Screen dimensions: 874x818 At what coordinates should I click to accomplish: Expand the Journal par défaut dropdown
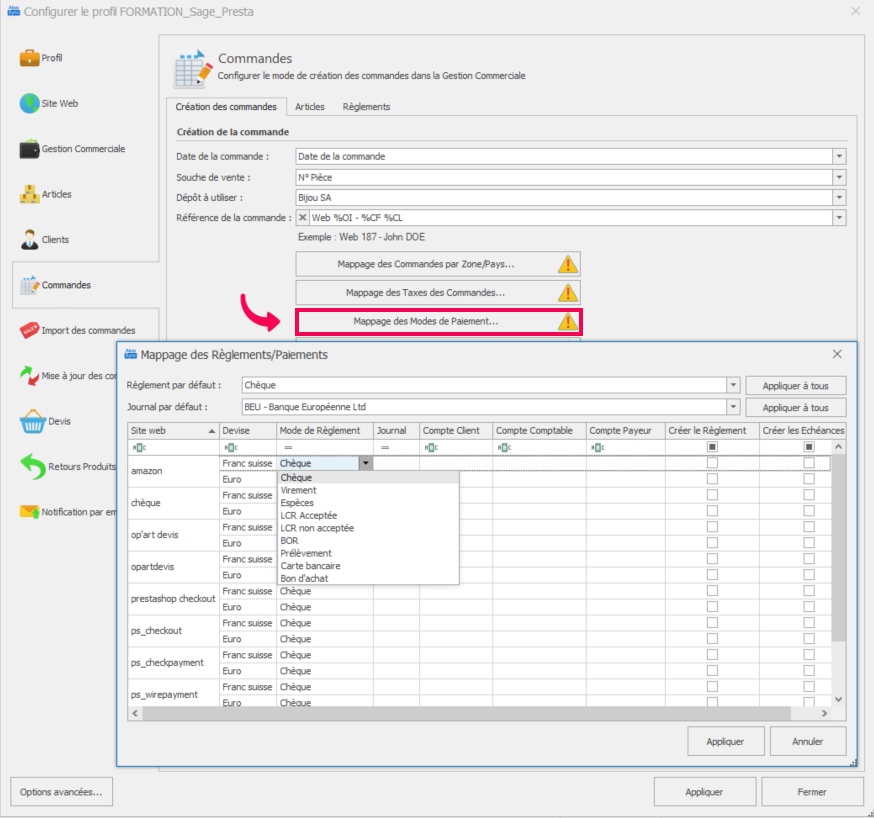click(735, 407)
